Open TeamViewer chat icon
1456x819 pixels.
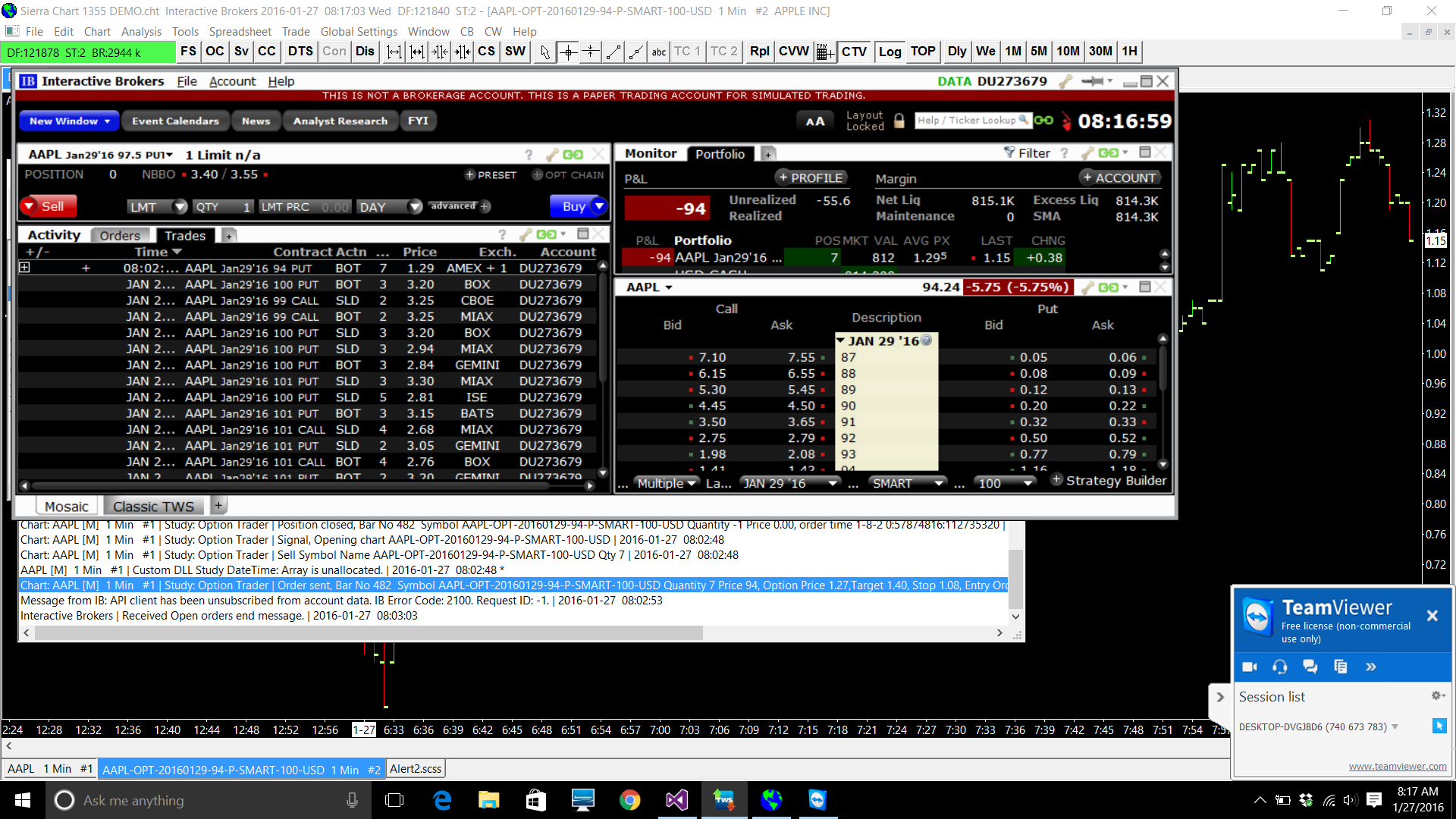(1310, 667)
